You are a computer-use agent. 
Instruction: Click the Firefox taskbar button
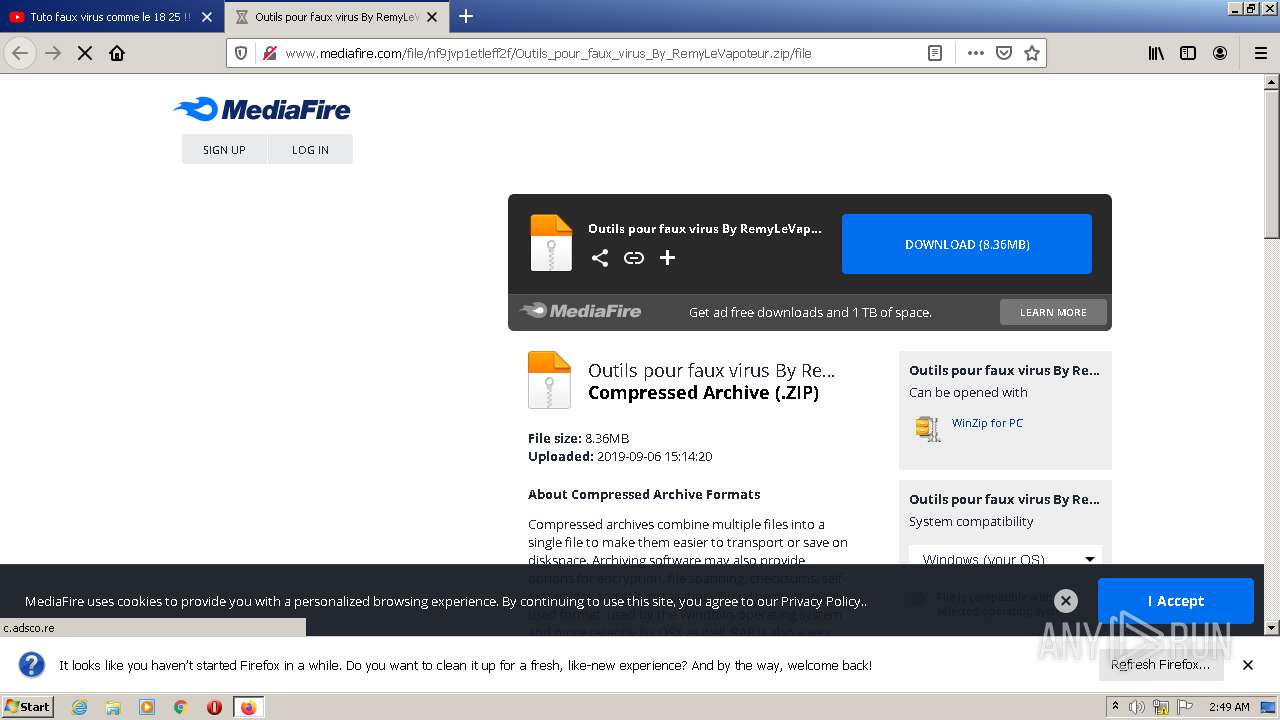[x=249, y=707]
